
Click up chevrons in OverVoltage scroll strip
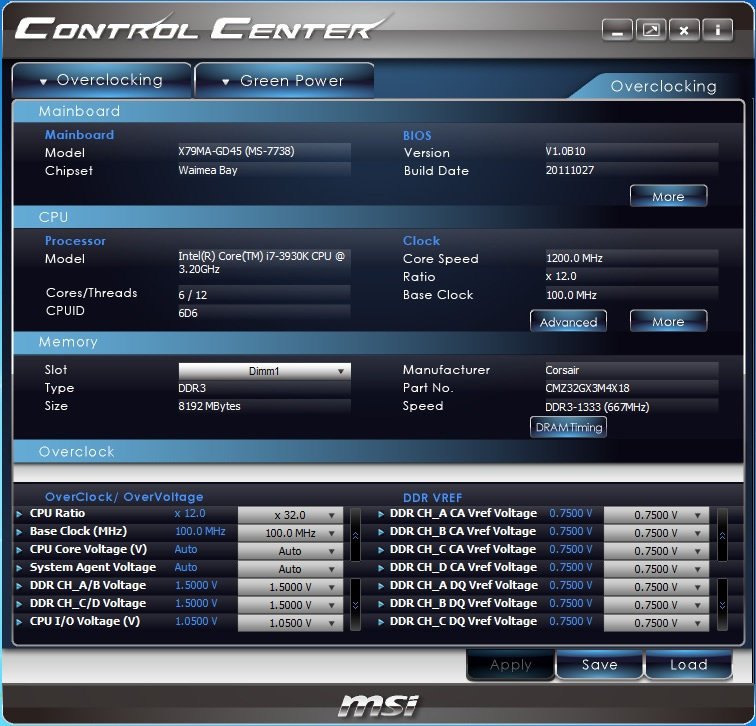355,535
